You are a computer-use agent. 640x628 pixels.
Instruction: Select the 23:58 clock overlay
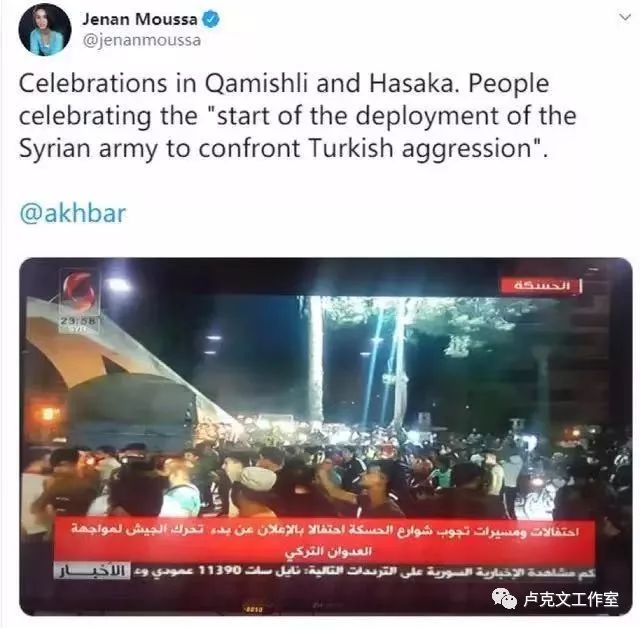80,322
